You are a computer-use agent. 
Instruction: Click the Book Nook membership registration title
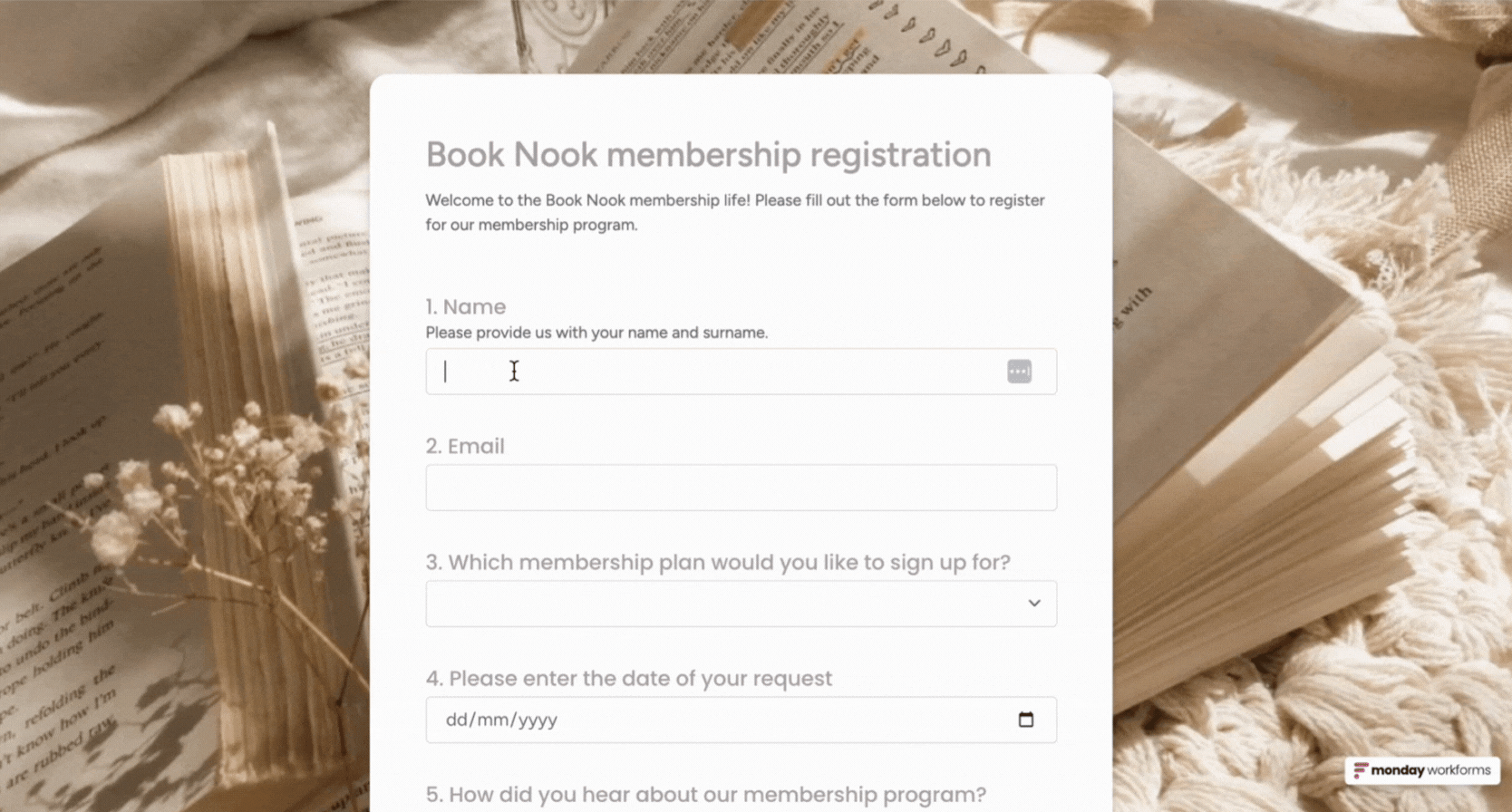[x=709, y=155]
